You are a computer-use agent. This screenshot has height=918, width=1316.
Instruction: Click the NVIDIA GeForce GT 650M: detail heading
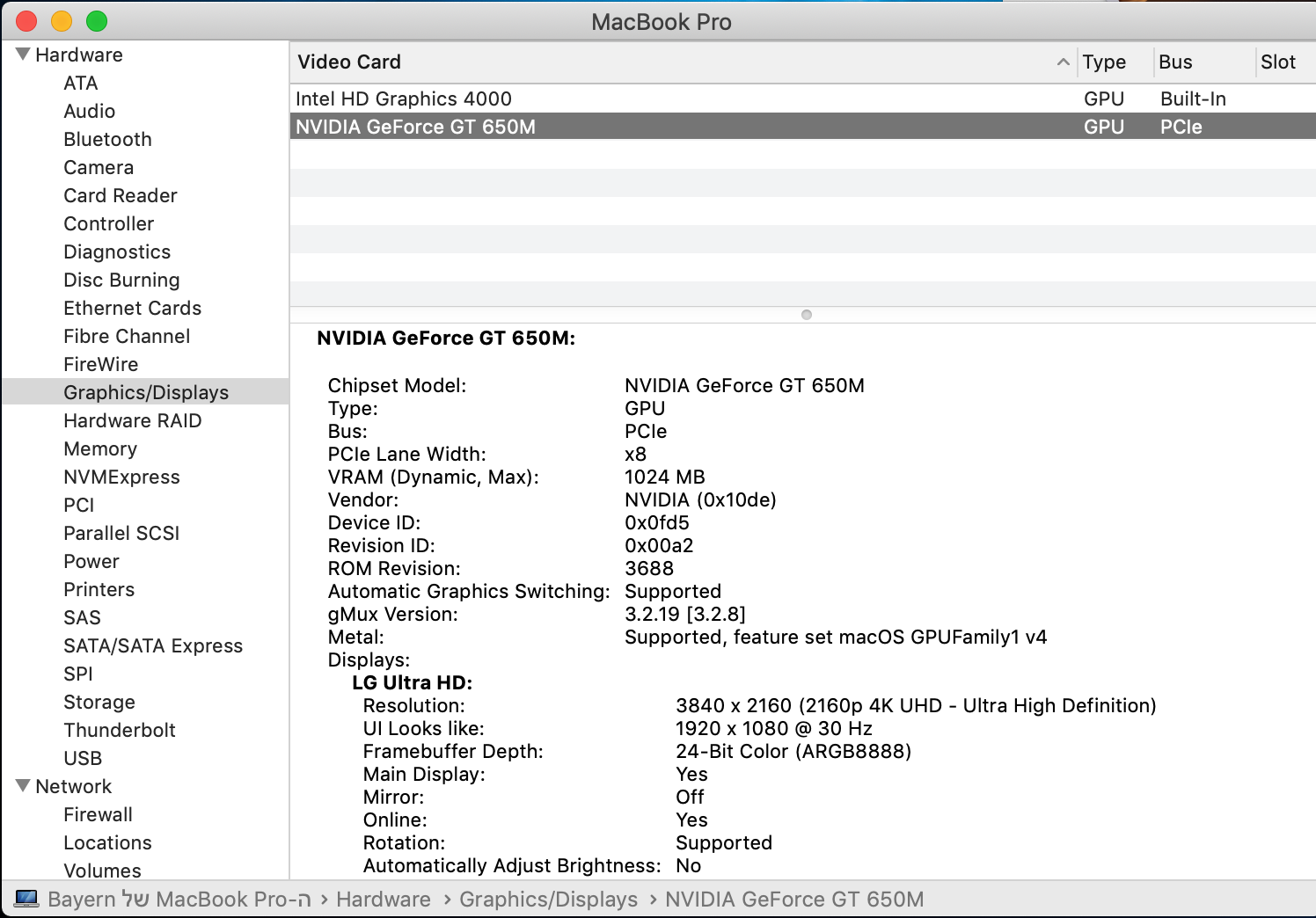click(446, 338)
